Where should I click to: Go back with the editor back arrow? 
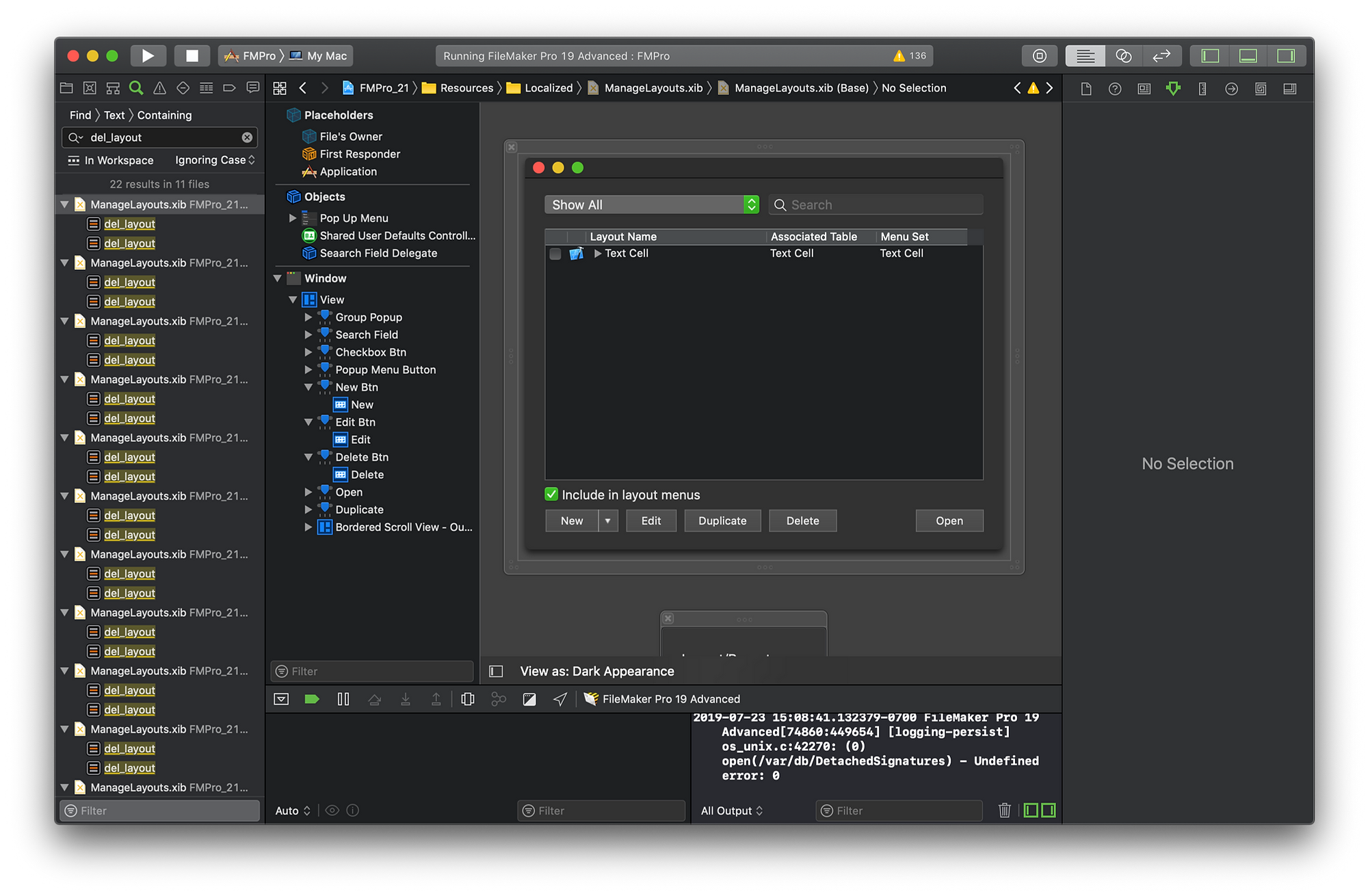click(x=303, y=88)
